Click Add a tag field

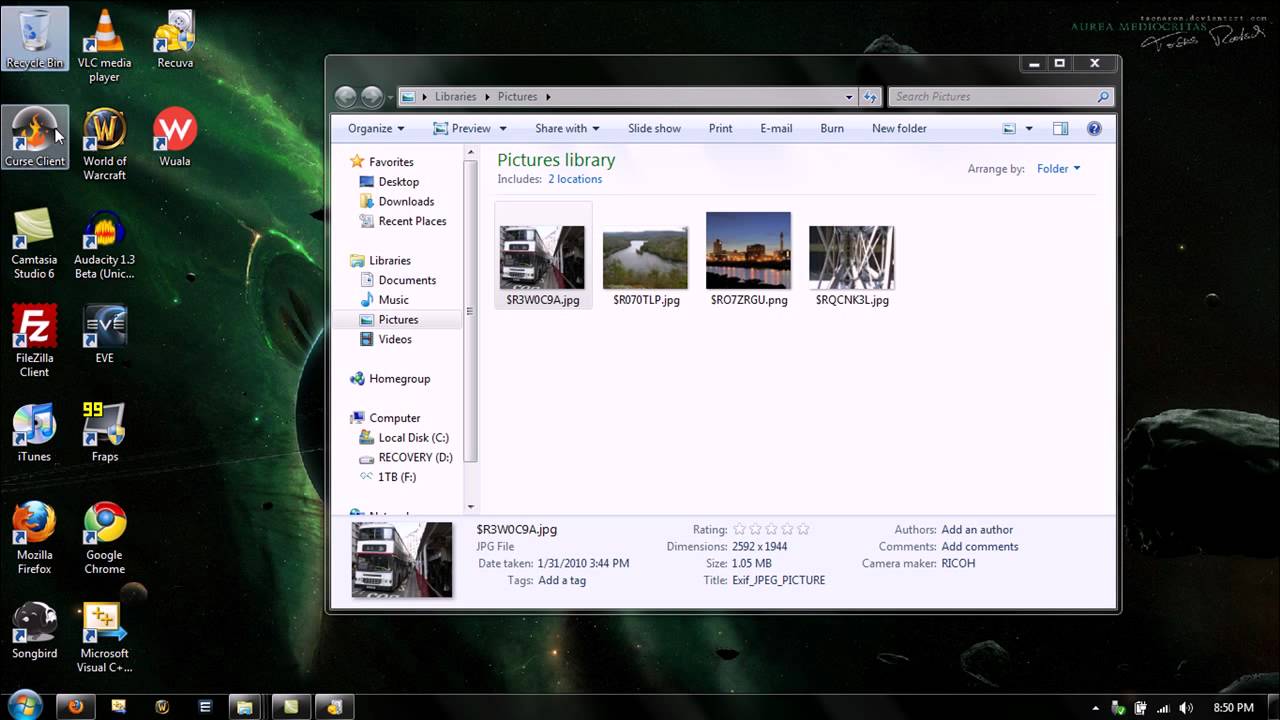pyautogui.click(x=562, y=580)
